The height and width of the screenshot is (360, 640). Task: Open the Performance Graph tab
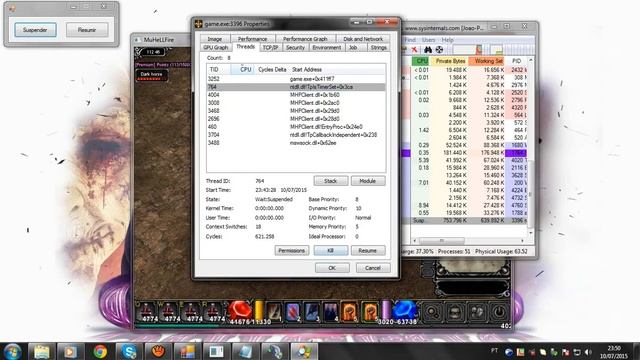click(x=305, y=39)
